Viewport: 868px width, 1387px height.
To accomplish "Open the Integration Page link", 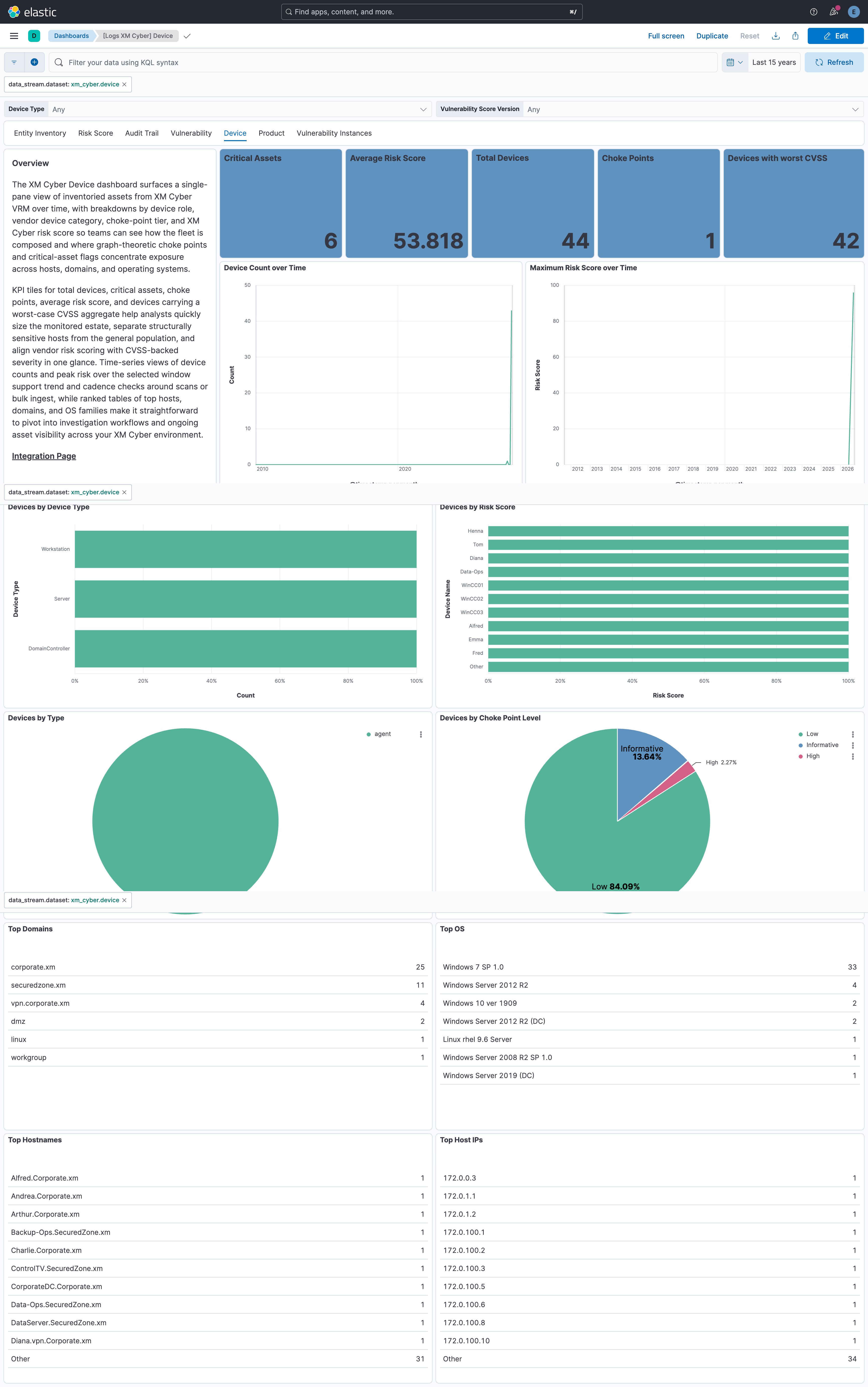I will click(44, 456).
